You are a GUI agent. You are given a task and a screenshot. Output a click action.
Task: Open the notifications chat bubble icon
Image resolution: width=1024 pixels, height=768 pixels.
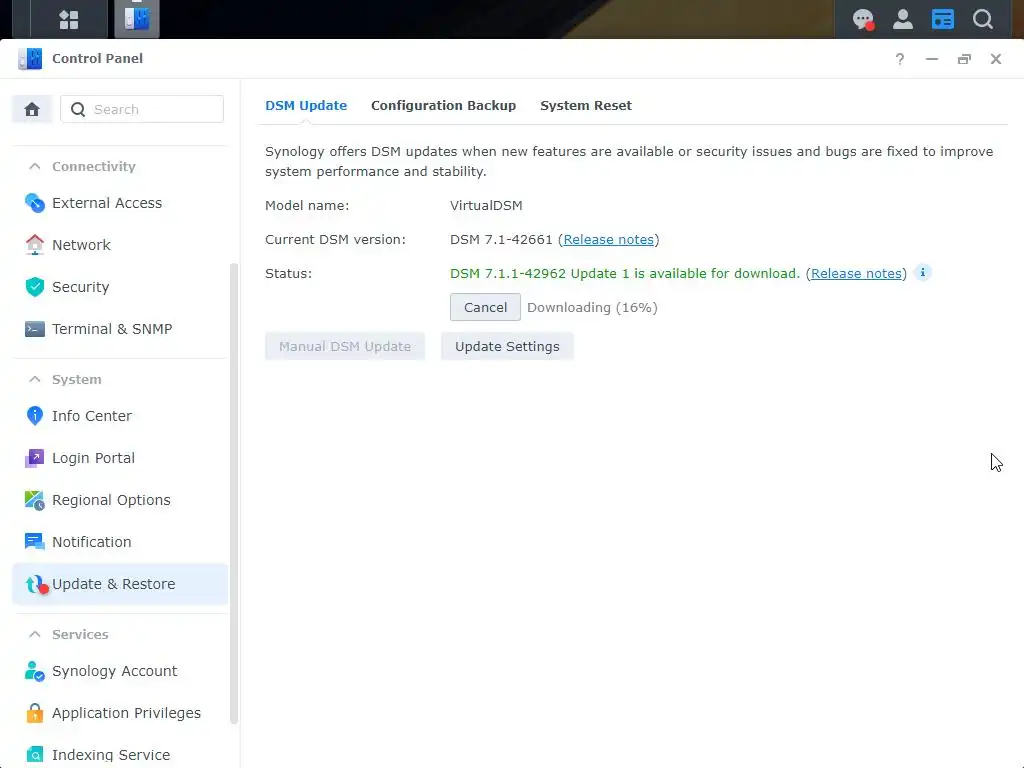(x=863, y=20)
